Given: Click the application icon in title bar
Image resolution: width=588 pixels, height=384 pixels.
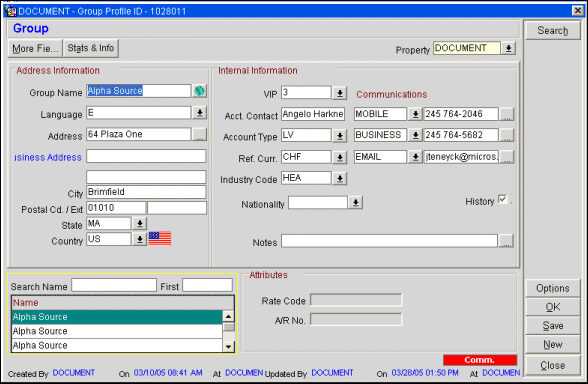Looking at the screenshot, I should click(11, 11).
